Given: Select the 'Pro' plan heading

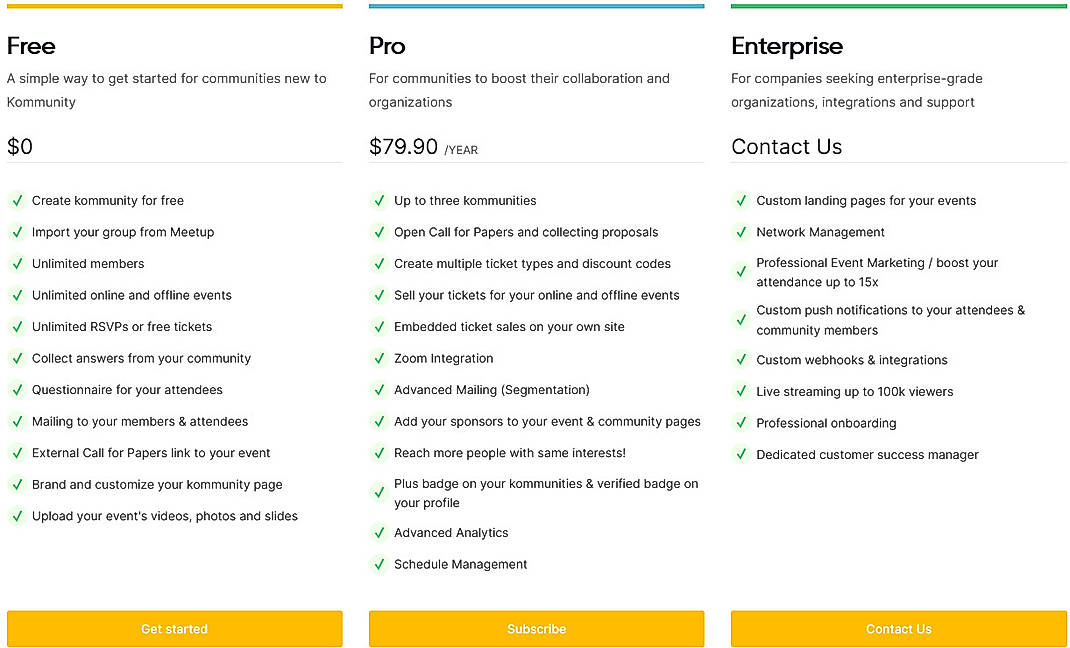Looking at the screenshot, I should [387, 46].
